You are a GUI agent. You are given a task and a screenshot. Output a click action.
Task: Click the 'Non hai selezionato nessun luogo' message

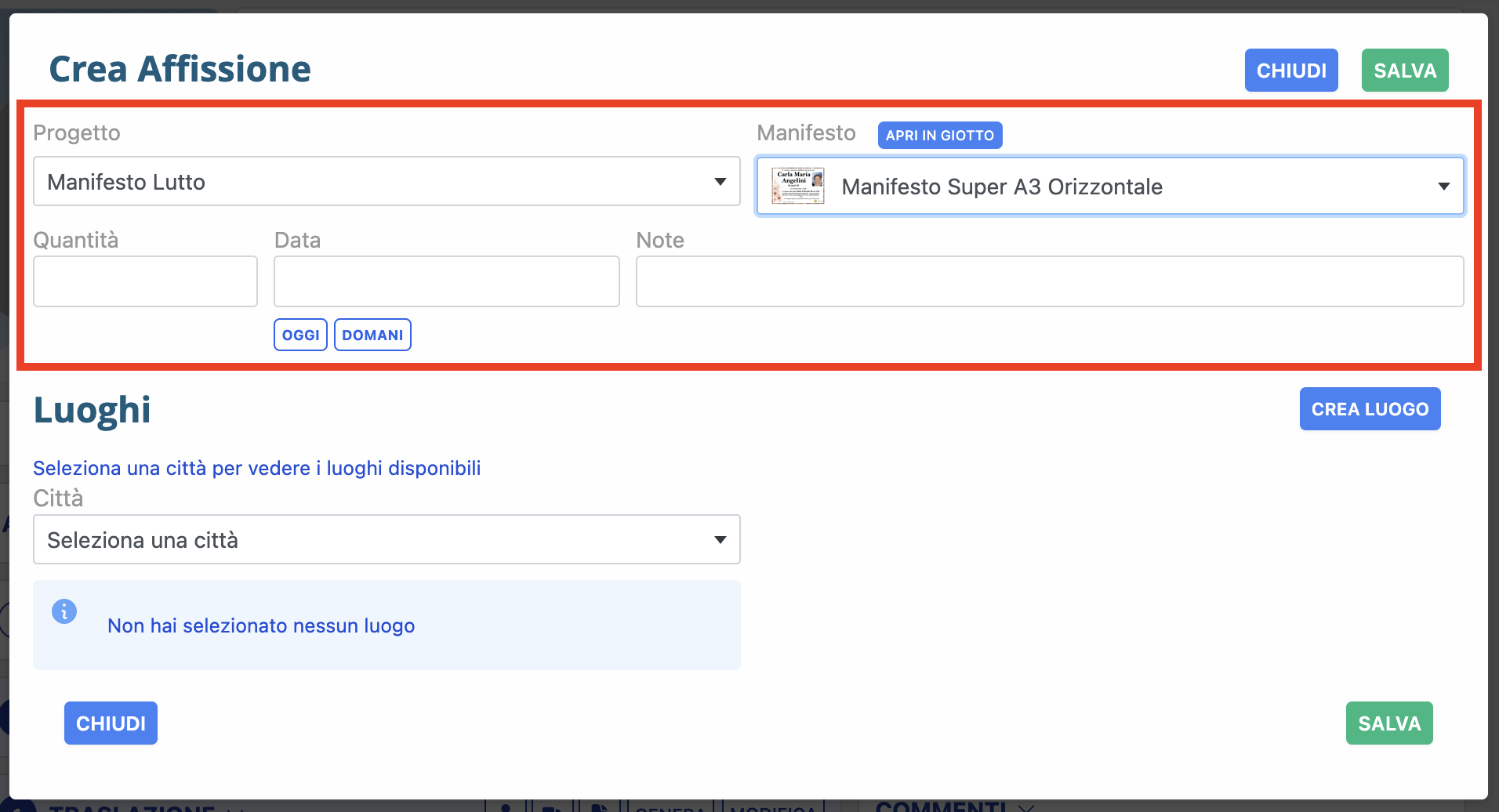(261, 625)
